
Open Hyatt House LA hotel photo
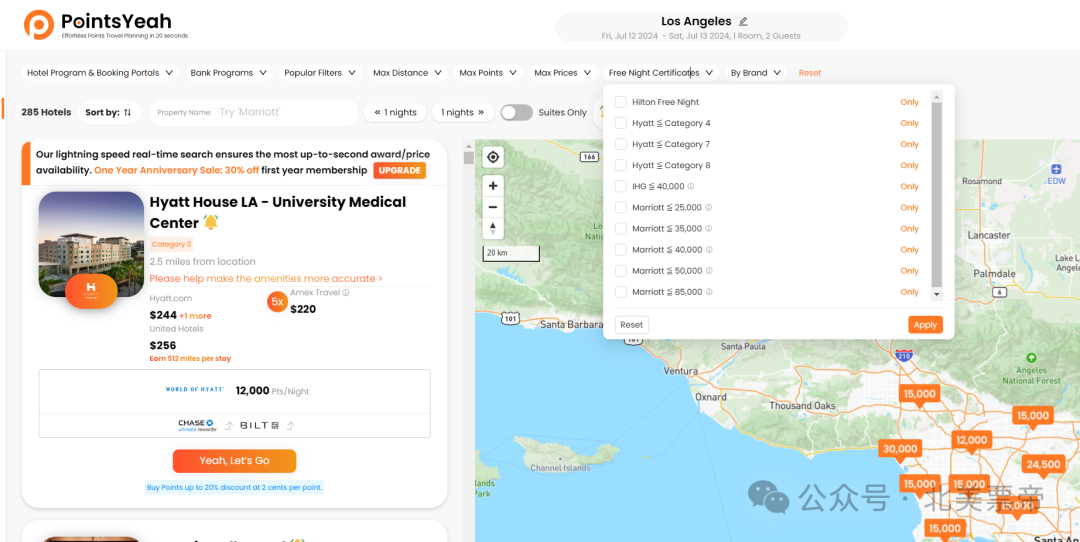click(91, 244)
